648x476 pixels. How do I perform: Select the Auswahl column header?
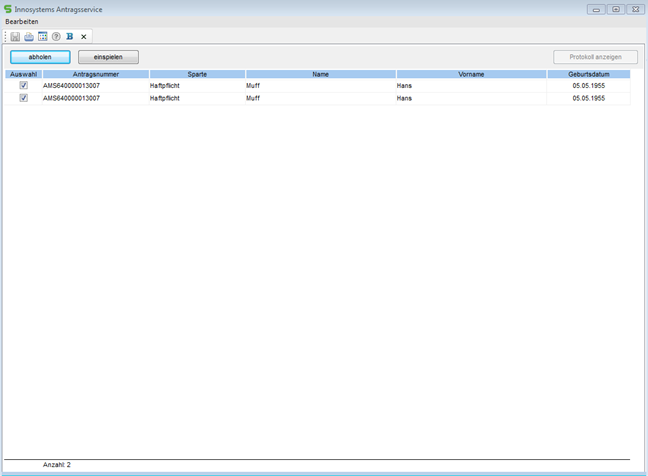(x=23, y=74)
